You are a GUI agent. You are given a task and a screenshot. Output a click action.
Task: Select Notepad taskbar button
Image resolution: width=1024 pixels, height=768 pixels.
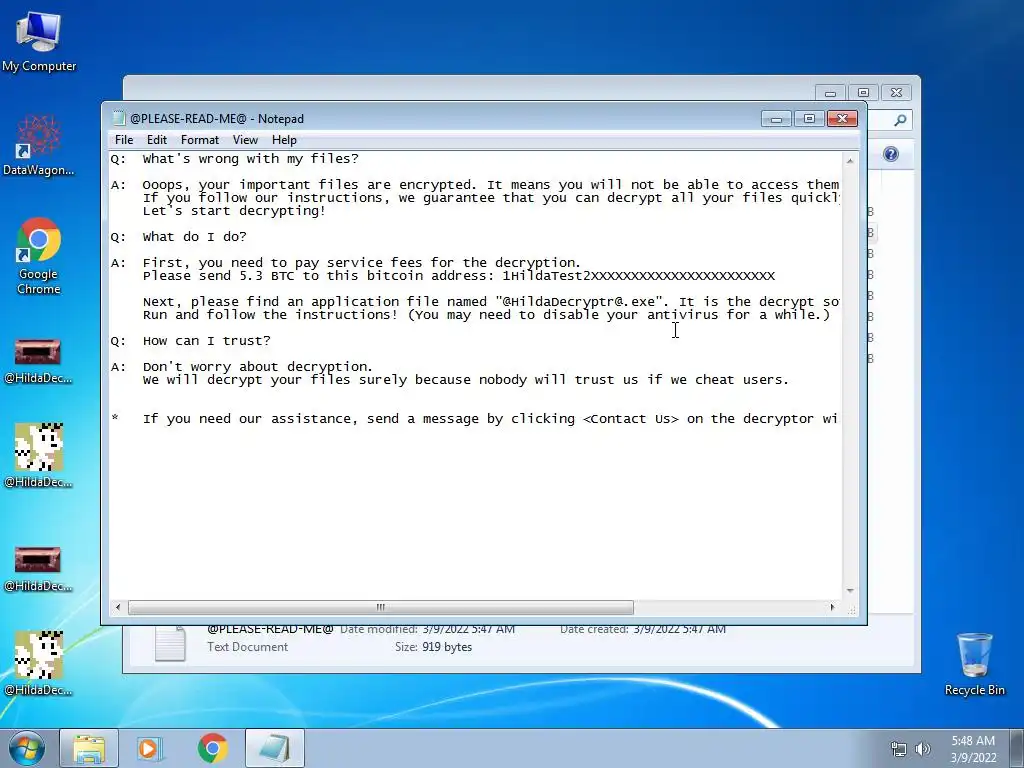pos(274,748)
